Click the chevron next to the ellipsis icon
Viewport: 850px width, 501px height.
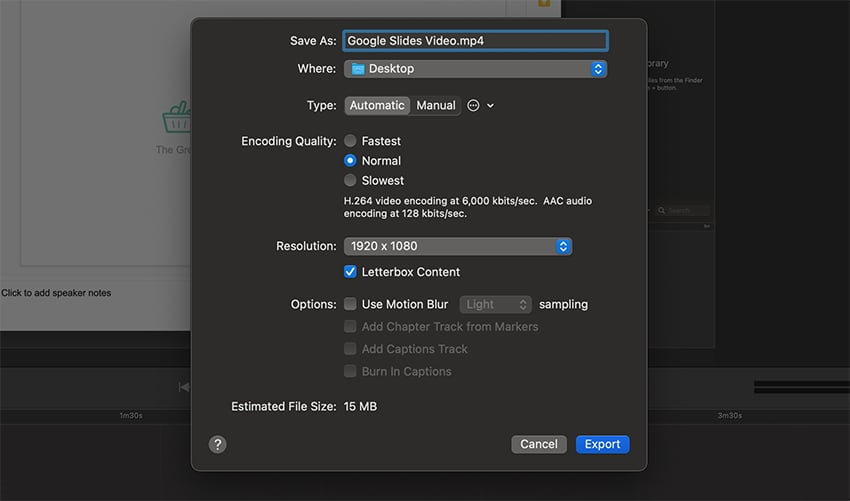[491, 106]
